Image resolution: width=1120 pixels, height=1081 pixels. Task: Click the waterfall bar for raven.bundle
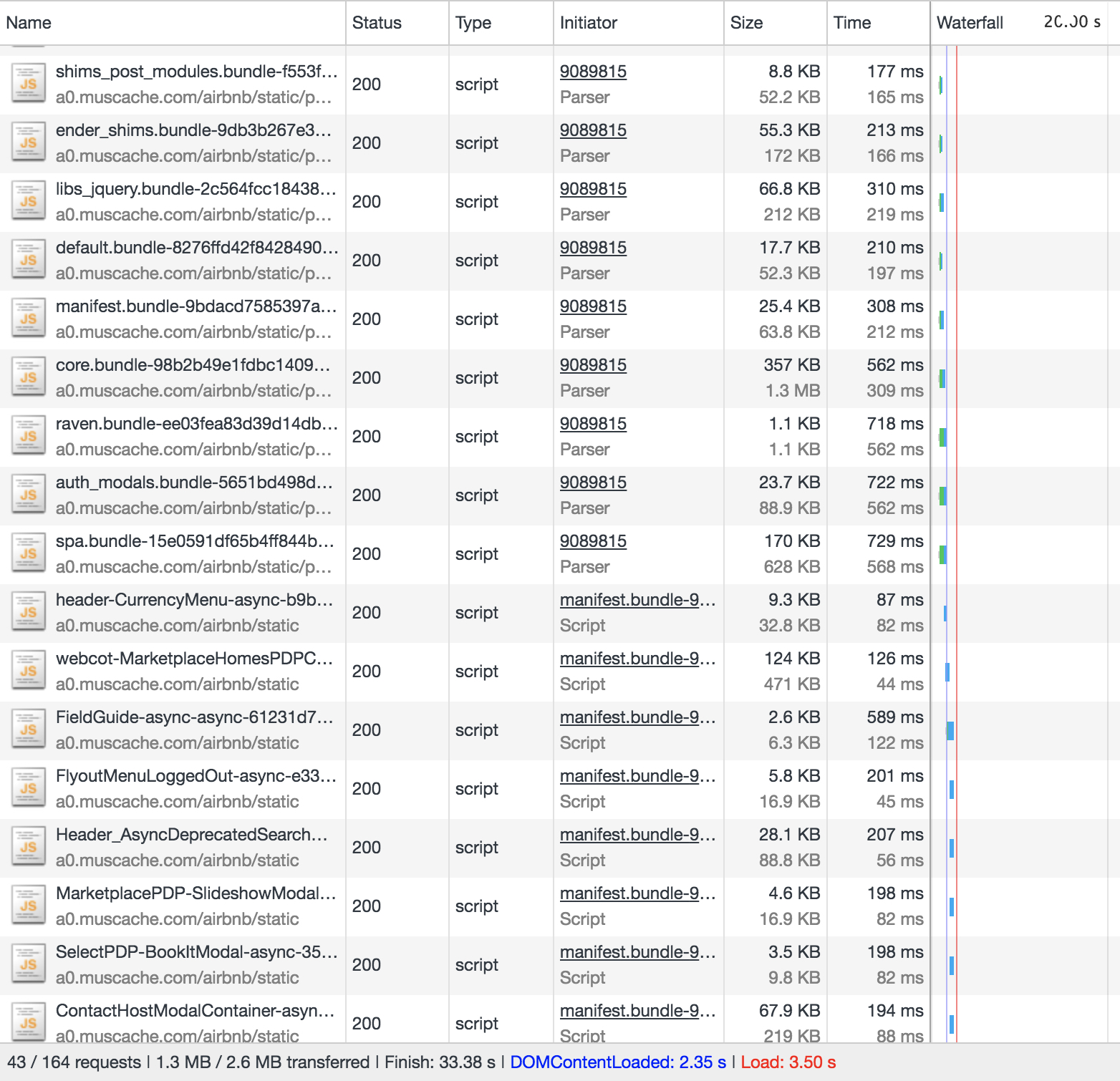[943, 437]
